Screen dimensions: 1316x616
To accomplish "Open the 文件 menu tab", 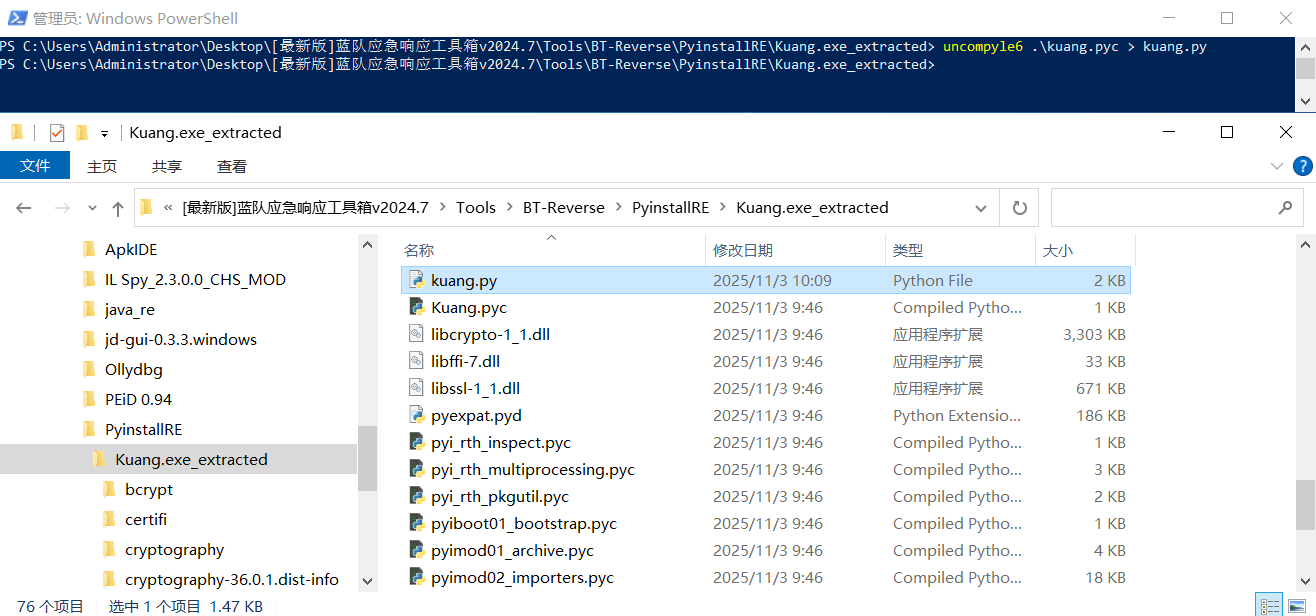I will coord(35,166).
